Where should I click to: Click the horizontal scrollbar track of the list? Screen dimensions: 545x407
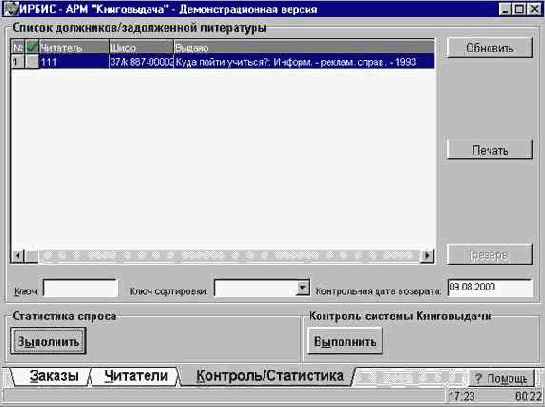point(229,256)
